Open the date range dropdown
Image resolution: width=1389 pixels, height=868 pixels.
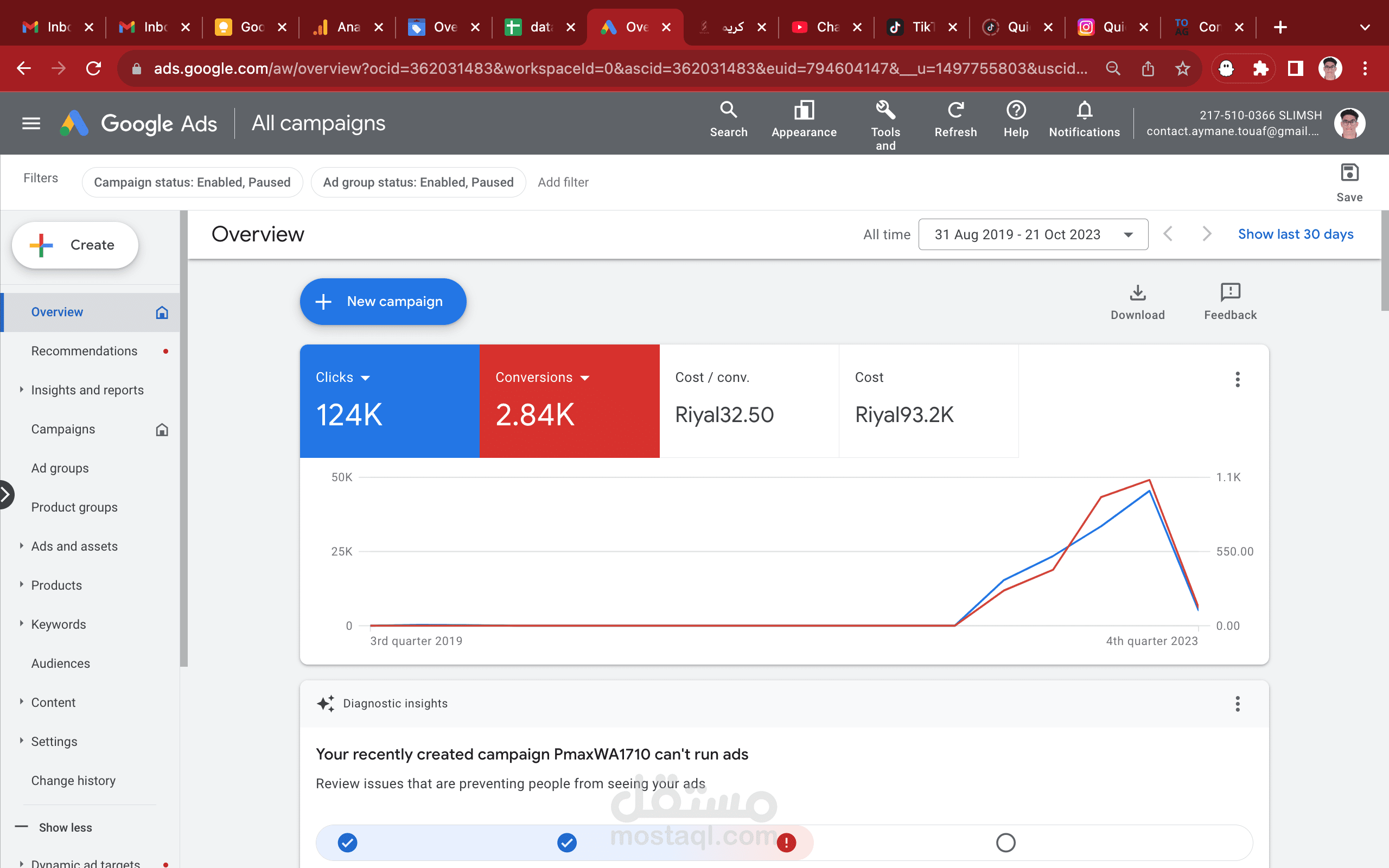[x=1033, y=234]
